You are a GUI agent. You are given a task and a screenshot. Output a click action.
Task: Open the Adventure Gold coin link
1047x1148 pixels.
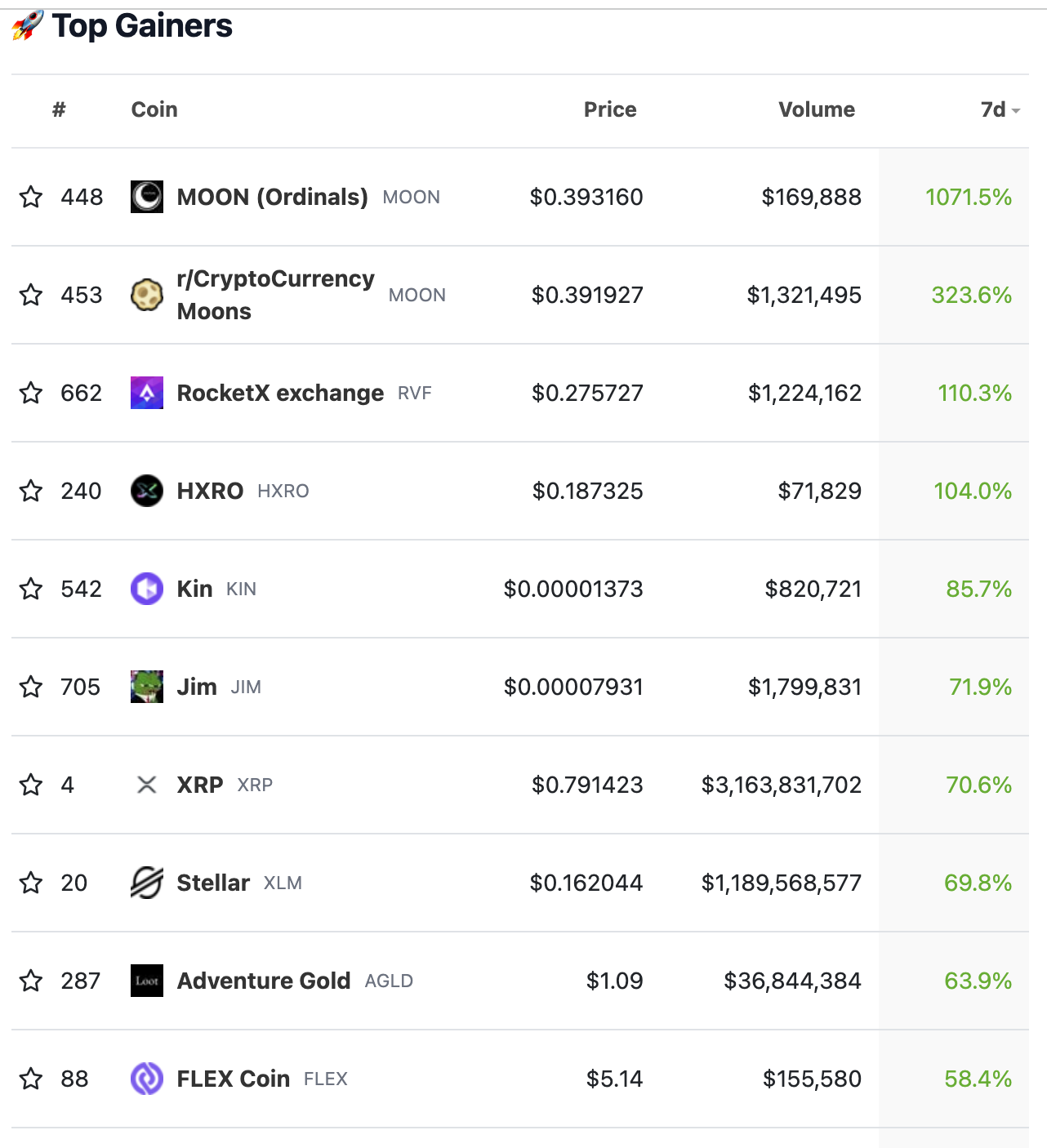pyautogui.click(x=264, y=981)
